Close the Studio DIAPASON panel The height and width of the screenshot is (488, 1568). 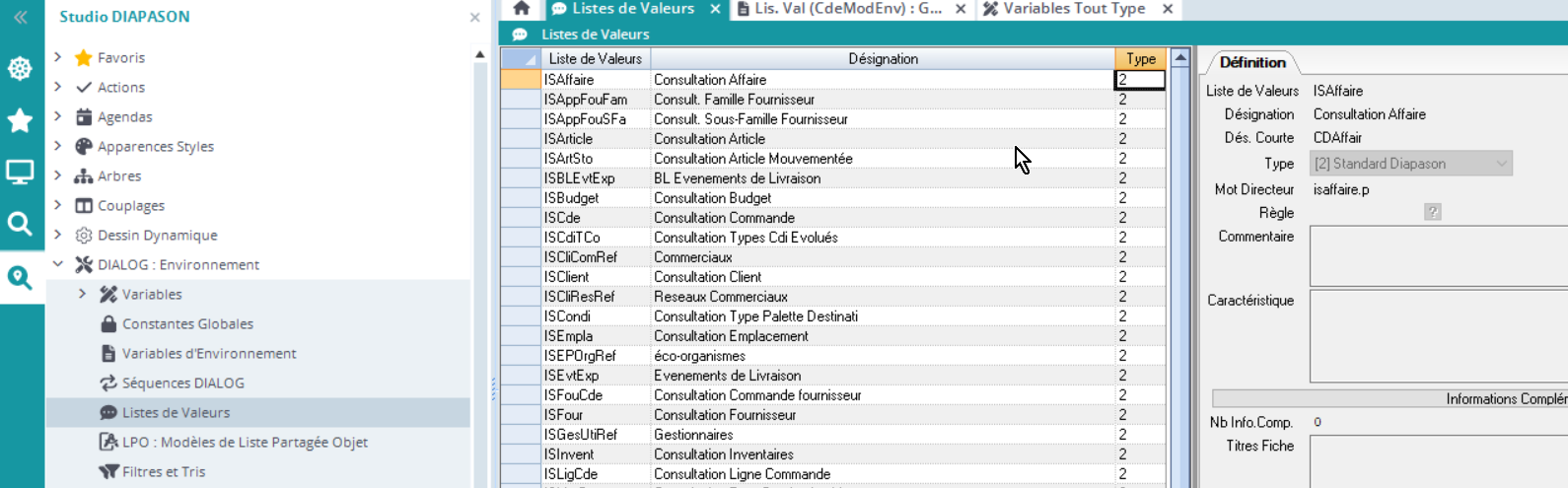click(474, 18)
